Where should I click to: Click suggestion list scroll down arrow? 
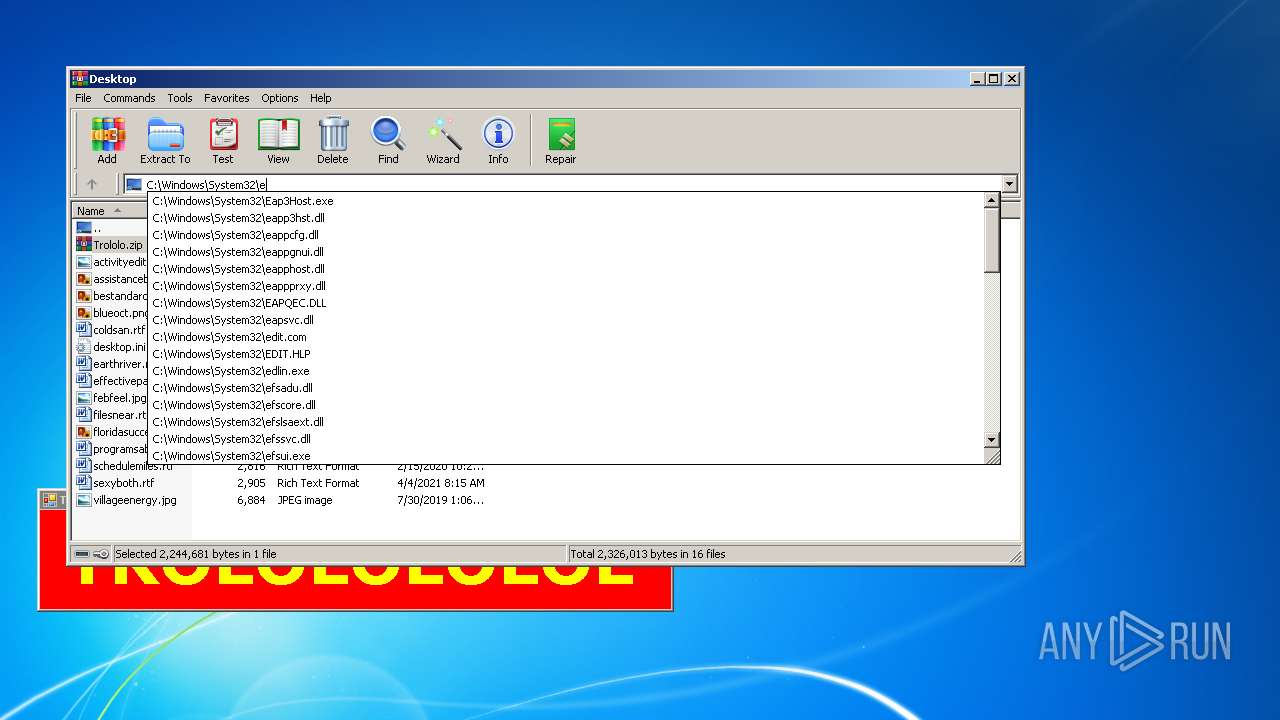coord(992,439)
